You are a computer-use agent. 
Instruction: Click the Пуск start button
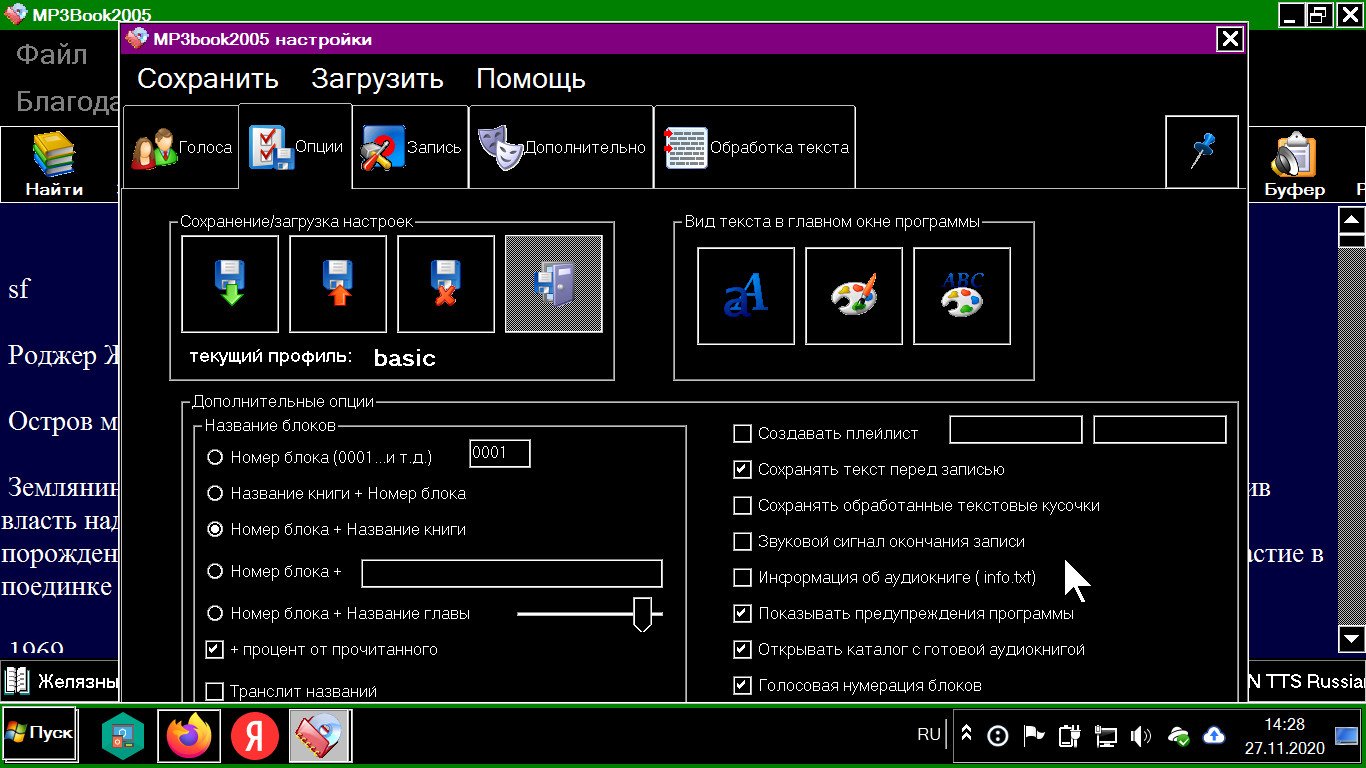click(x=39, y=732)
